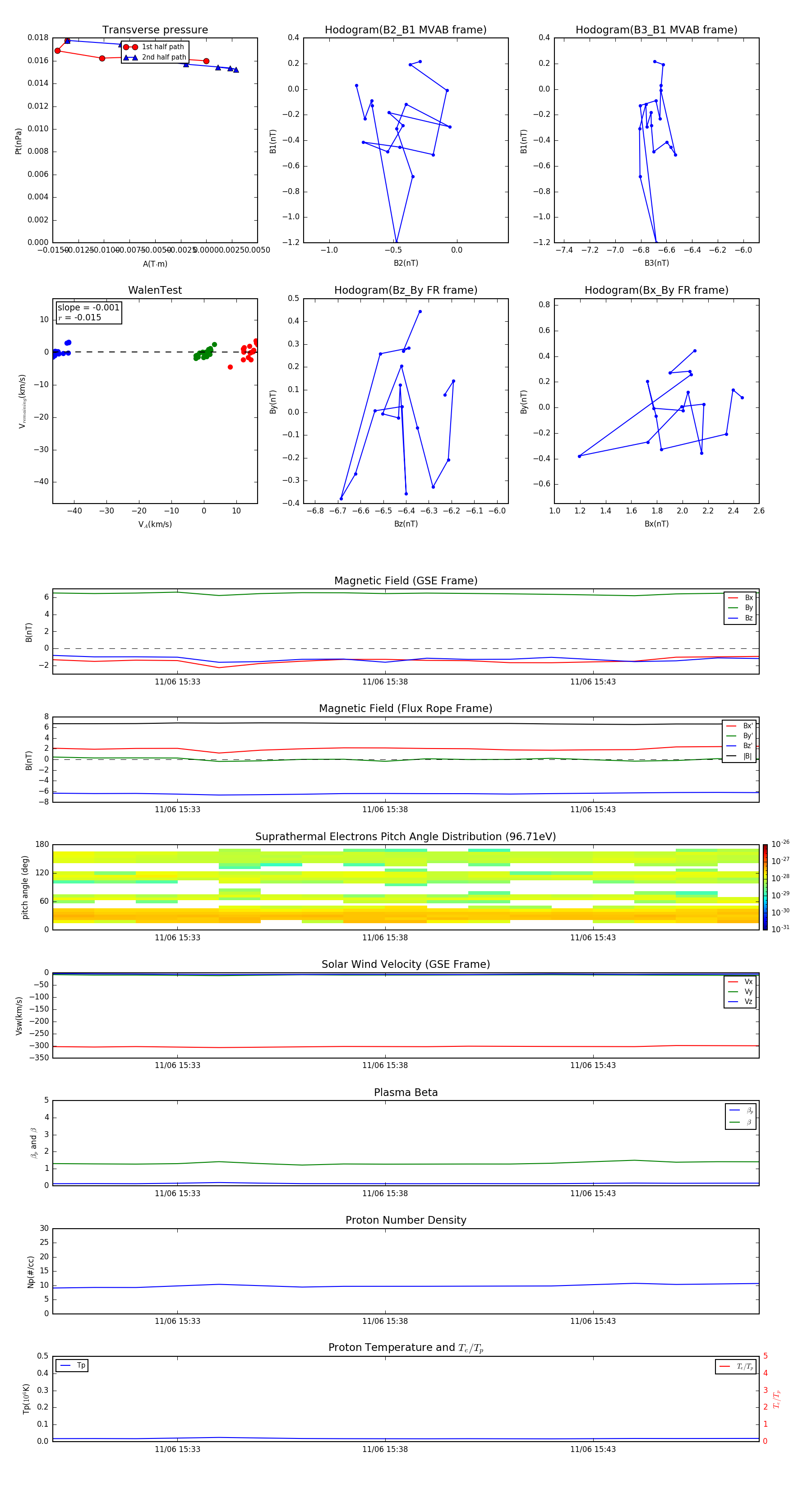The width and height of the screenshot is (812, 1489).
Task: Click the |B| legend entry in Flux Rope panel
Action: pos(739,756)
